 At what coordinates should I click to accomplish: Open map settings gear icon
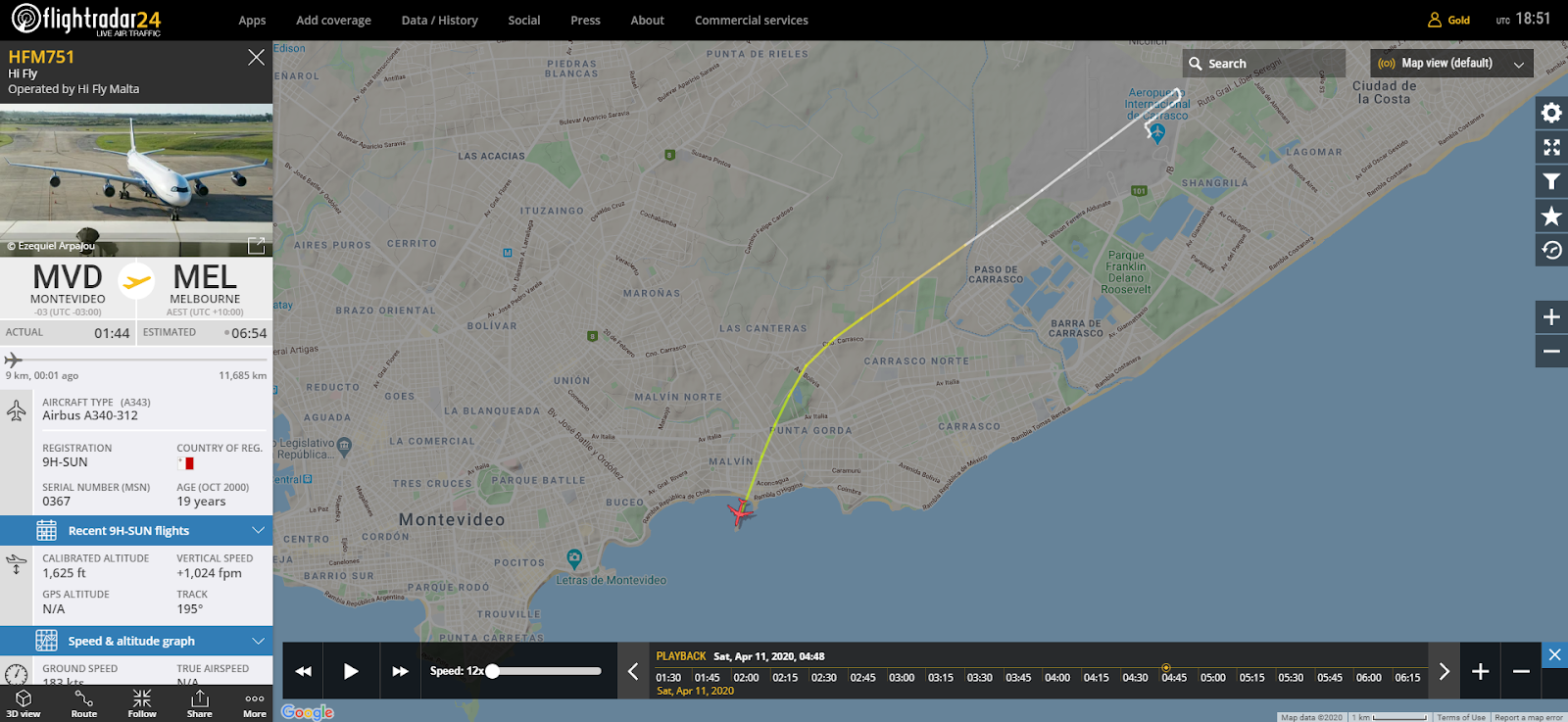click(x=1550, y=113)
